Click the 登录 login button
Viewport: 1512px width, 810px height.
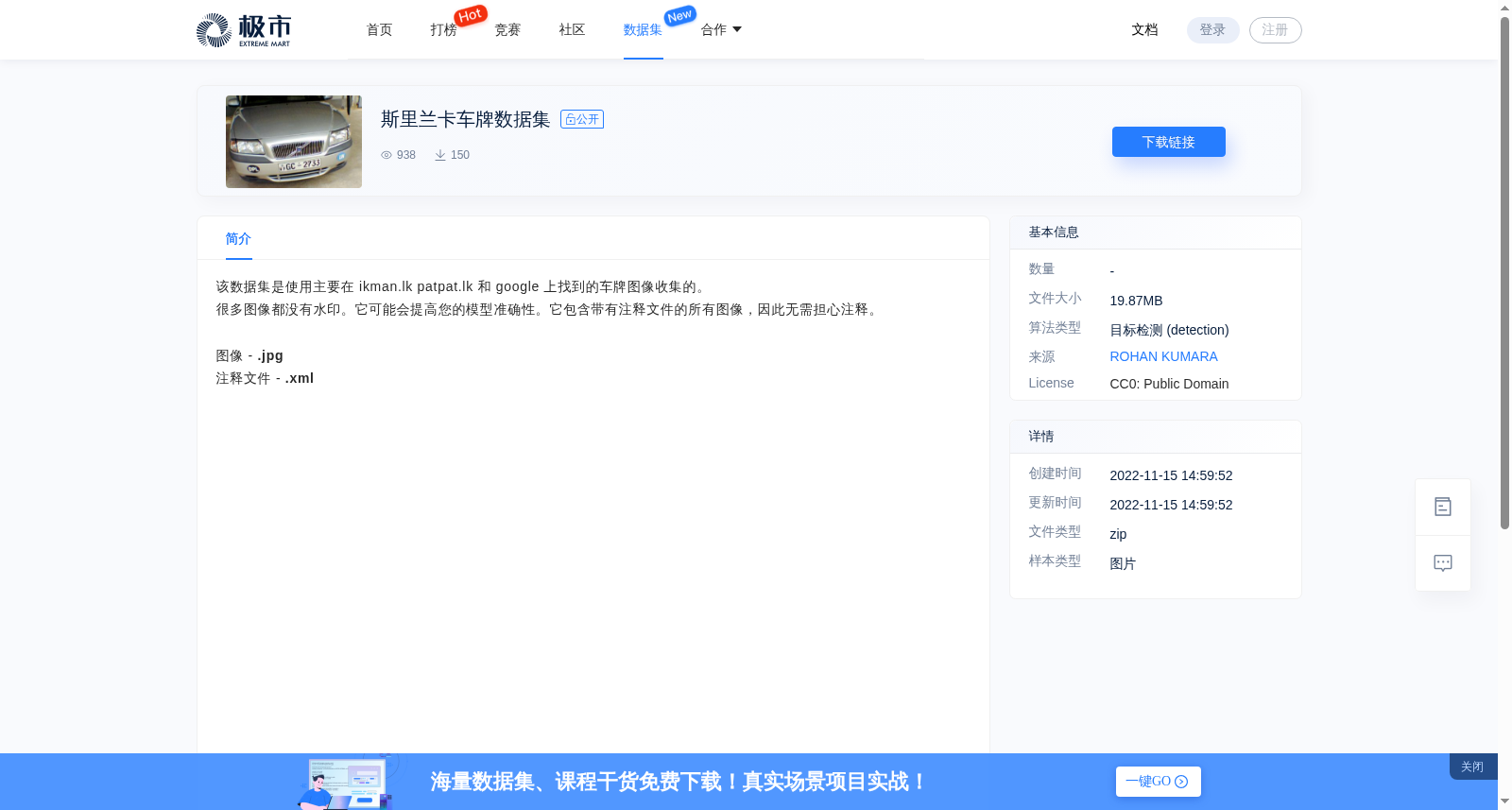(1213, 30)
